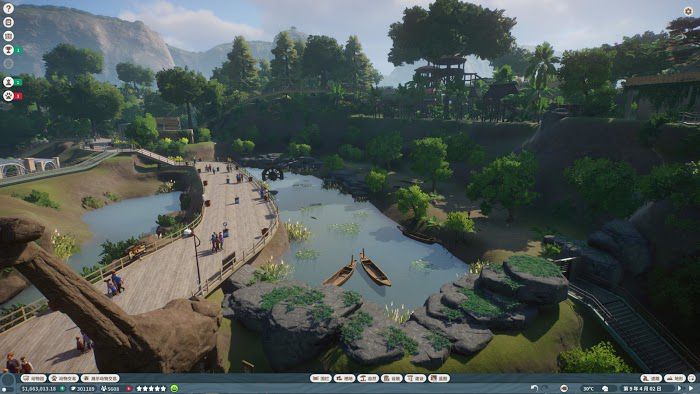Open the Nature build menu
This screenshot has width=700, height=394.
(x=368, y=378)
